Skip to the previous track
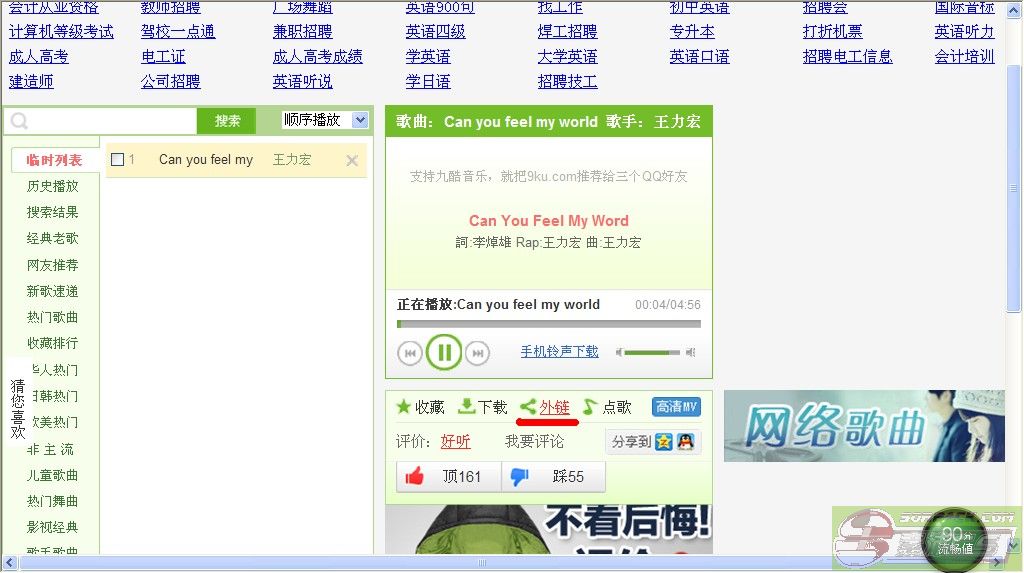The height and width of the screenshot is (573, 1024). [x=410, y=353]
